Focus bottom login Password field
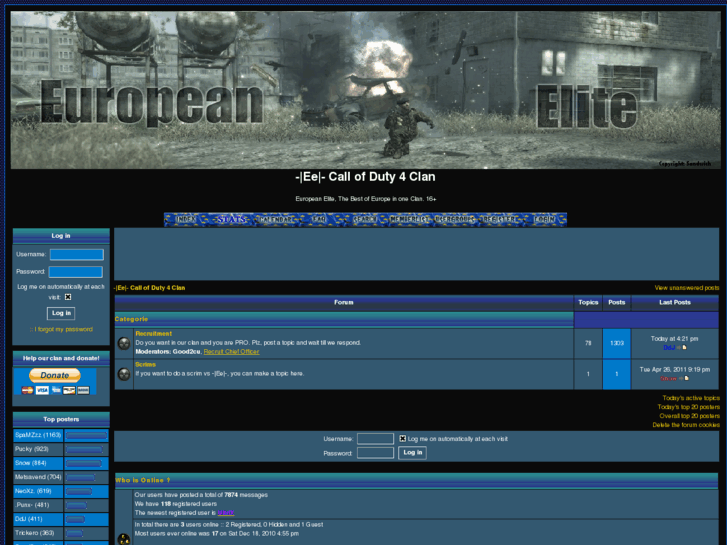The height and width of the screenshot is (545, 727). tap(375, 453)
